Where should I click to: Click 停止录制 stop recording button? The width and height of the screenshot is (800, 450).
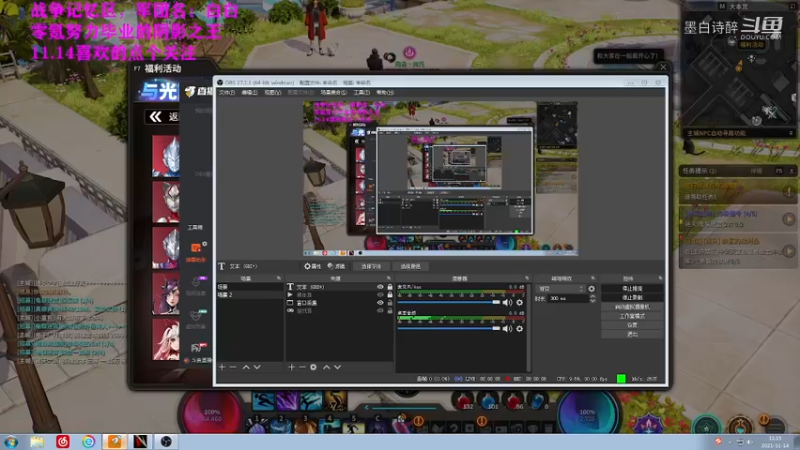[632, 297]
